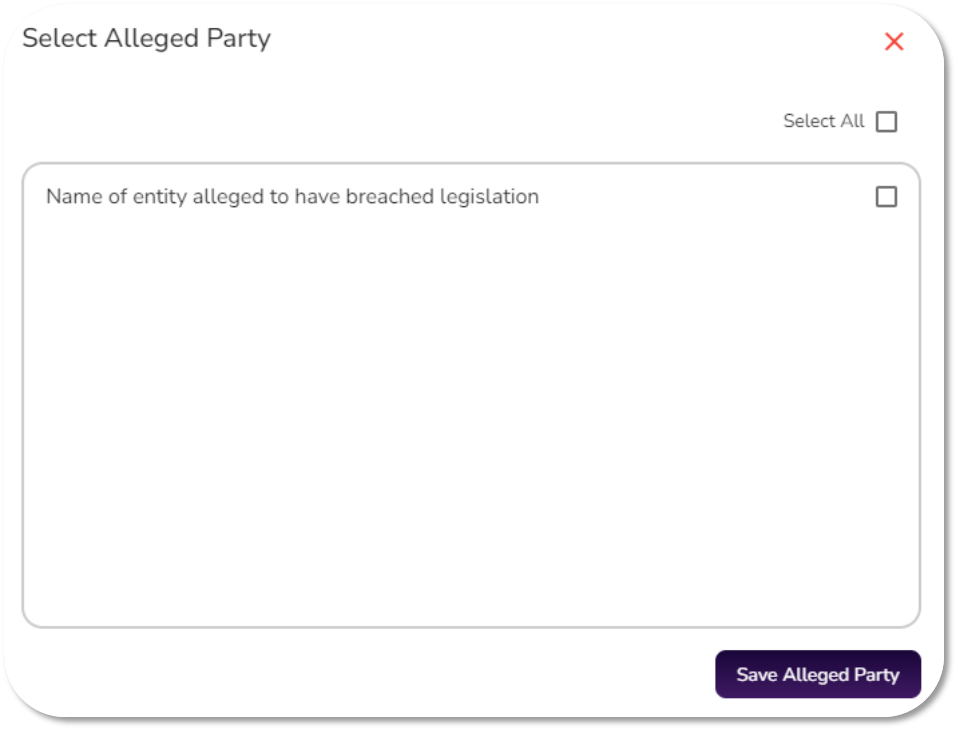The width and height of the screenshot is (957, 730).
Task: Click empty space in the alleged party list
Action: click(x=470, y=420)
